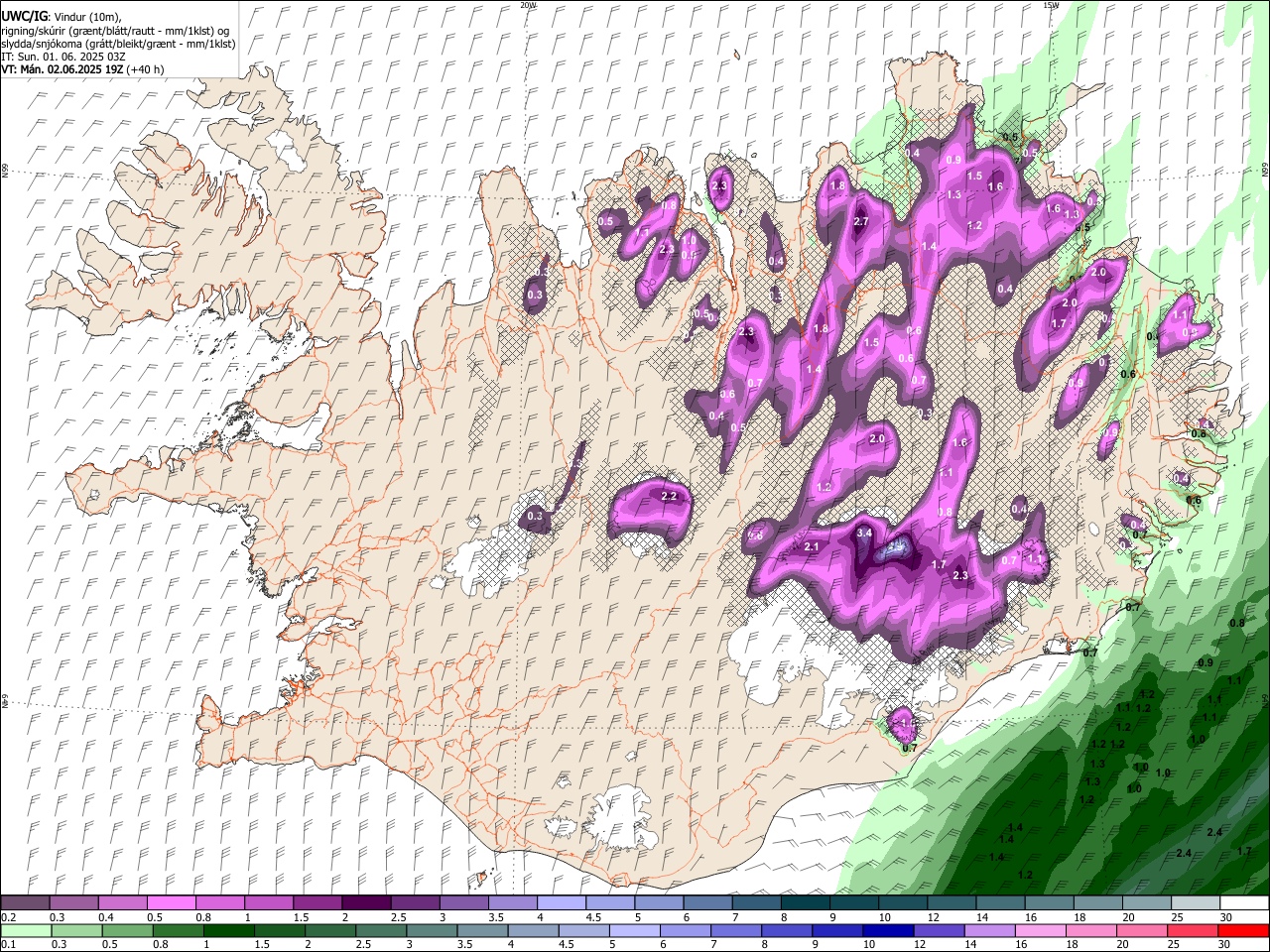Screen dimensions: 1270x952
Task: Select the 3.5 swatch in the rain legend
Action: [481, 930]
